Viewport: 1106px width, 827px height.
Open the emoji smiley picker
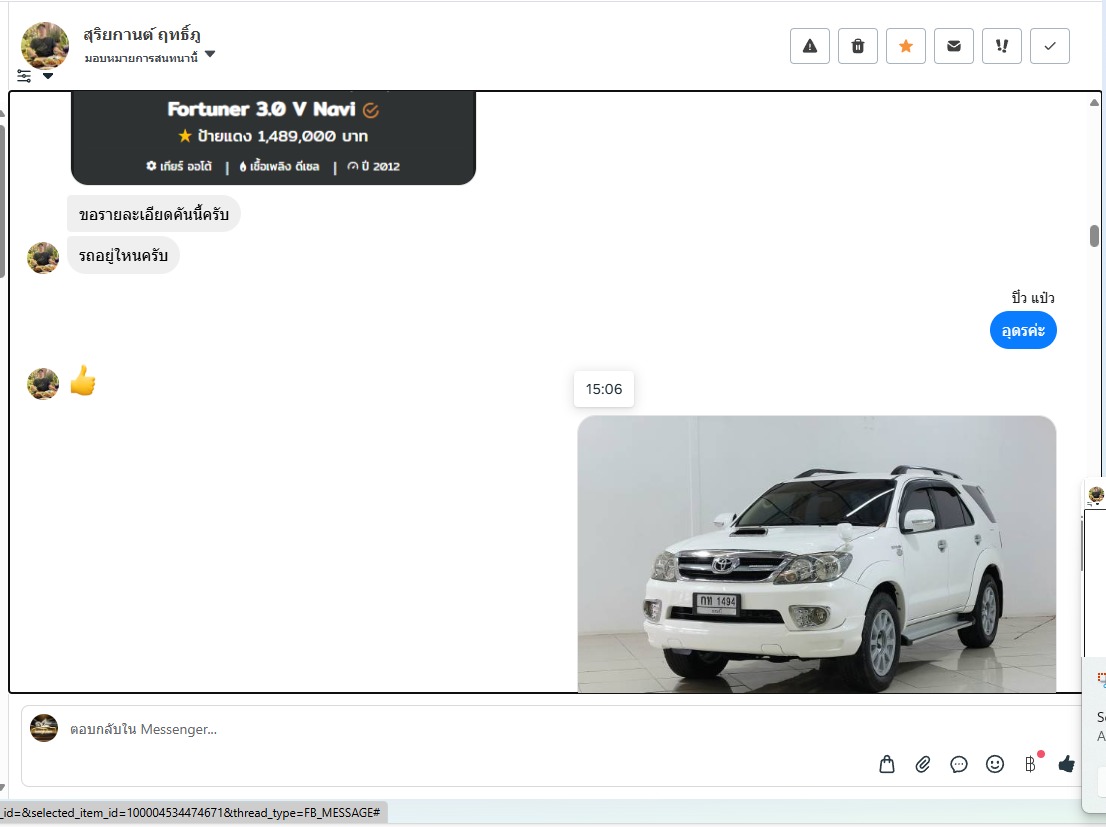(x=995, y=764)
